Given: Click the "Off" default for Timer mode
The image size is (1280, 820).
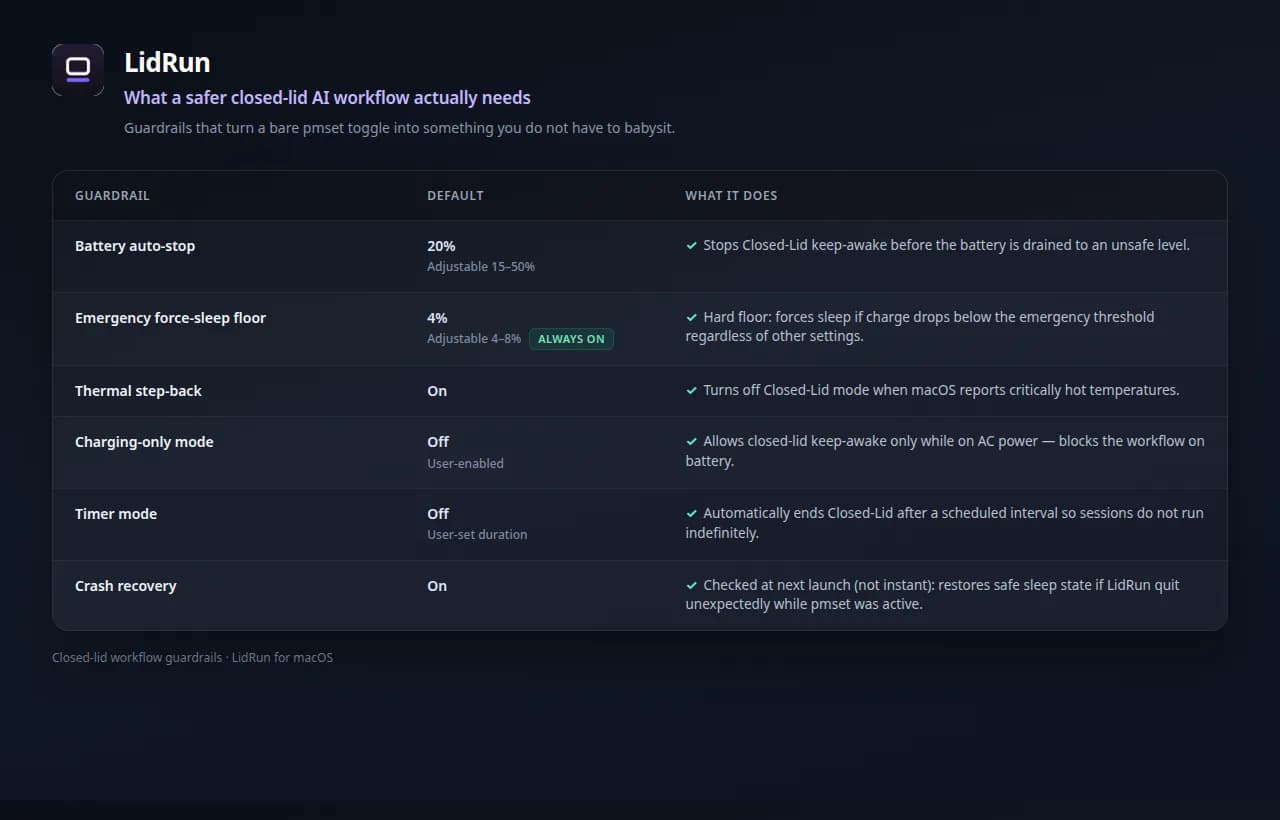Looking at the screenshot, I should [x=438, y=514].
